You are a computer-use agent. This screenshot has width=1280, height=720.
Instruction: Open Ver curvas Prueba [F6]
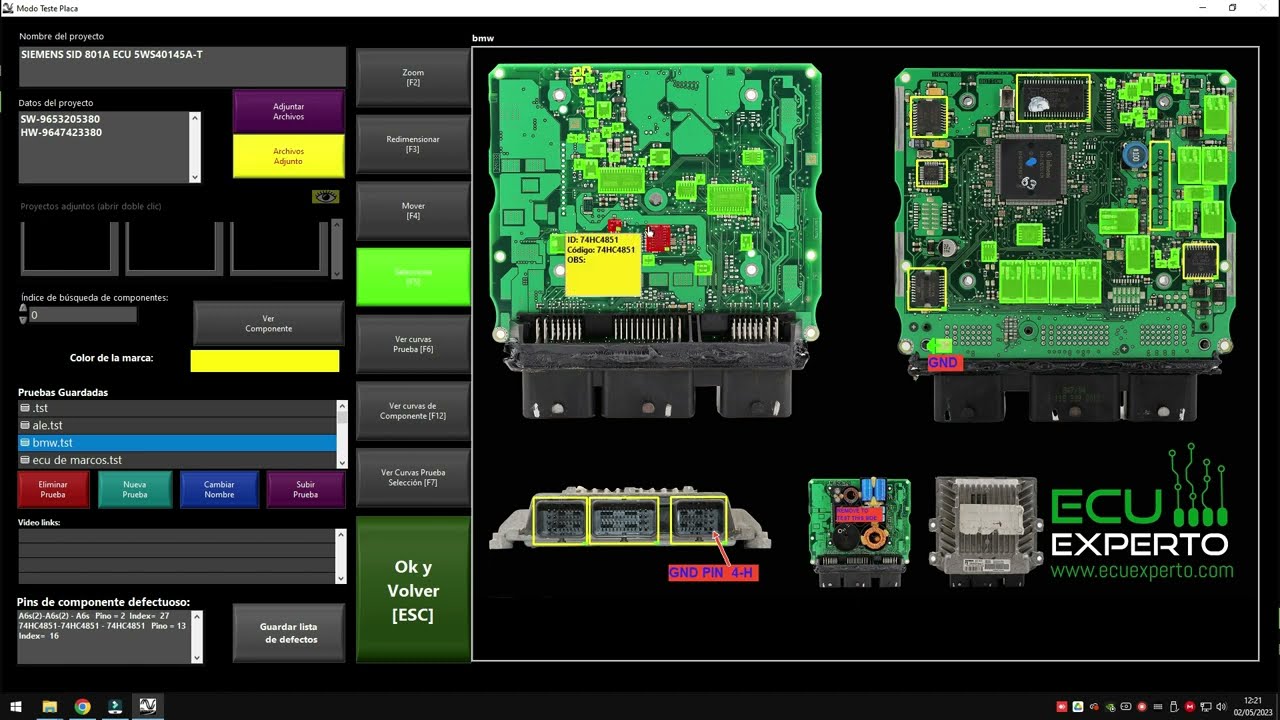tap(413, 344)
